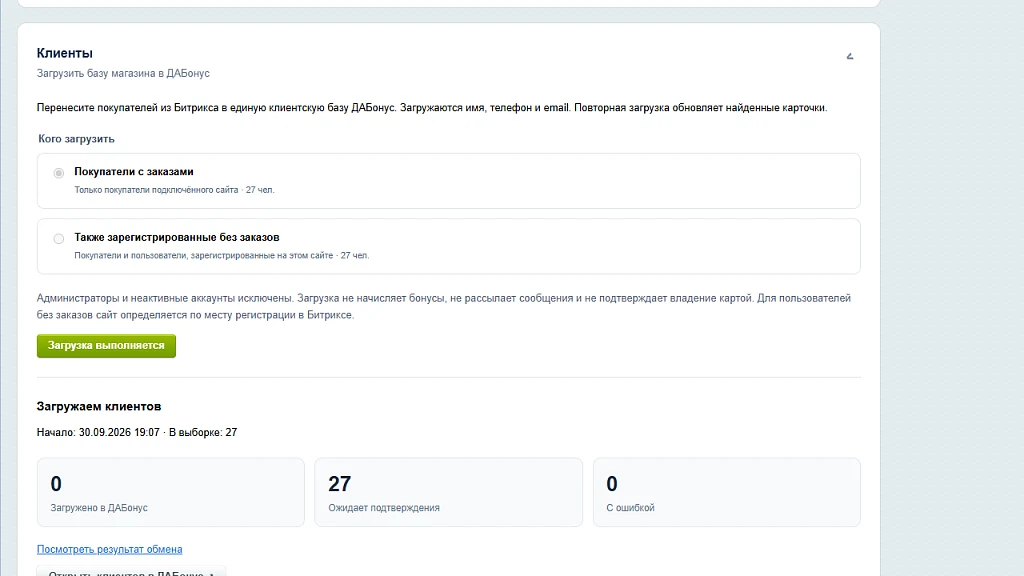Click Покупатели и пользователи, зарегистрированные description
1024x576 pixels.
click(x=204, y=255)
